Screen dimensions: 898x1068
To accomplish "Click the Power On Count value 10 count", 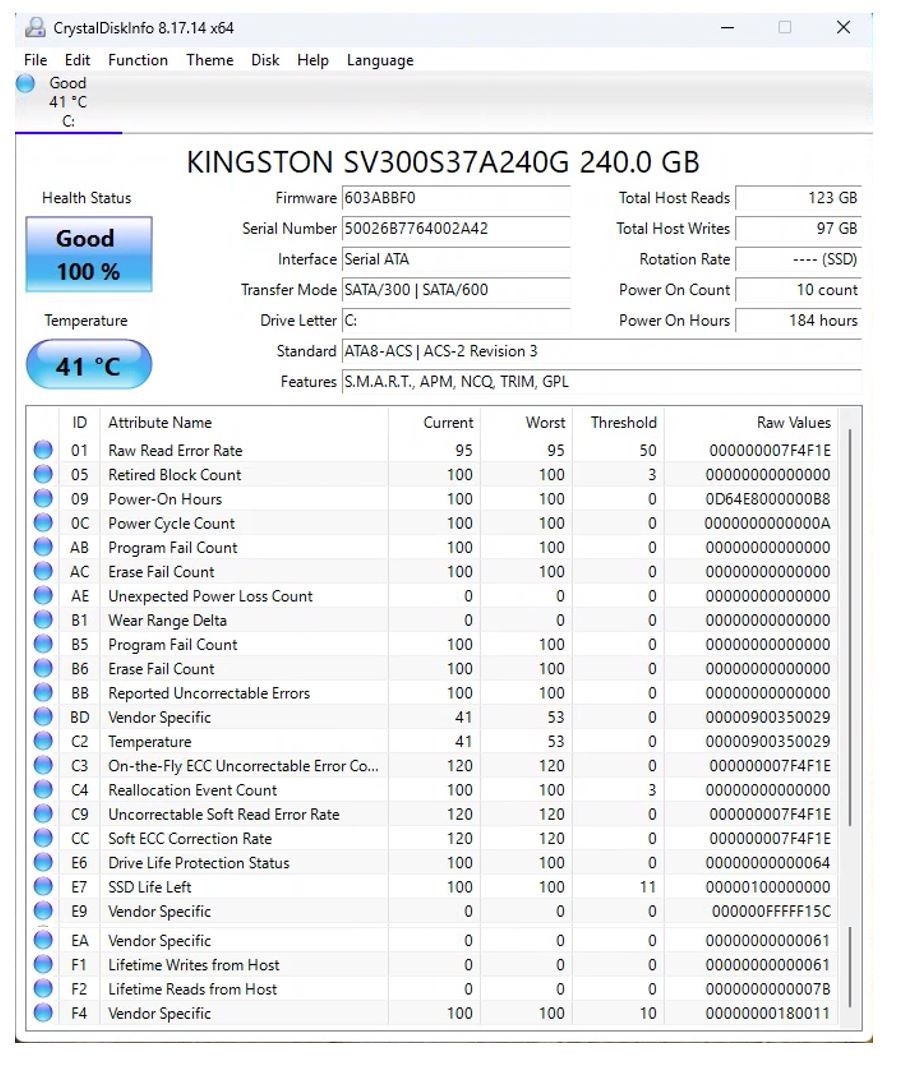I will point(799,290).
